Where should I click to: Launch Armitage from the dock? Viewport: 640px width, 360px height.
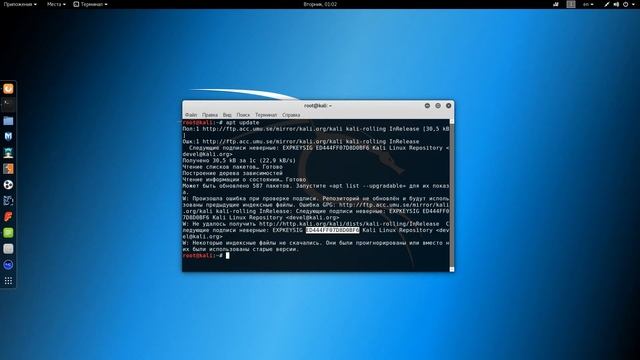point(8,153)
